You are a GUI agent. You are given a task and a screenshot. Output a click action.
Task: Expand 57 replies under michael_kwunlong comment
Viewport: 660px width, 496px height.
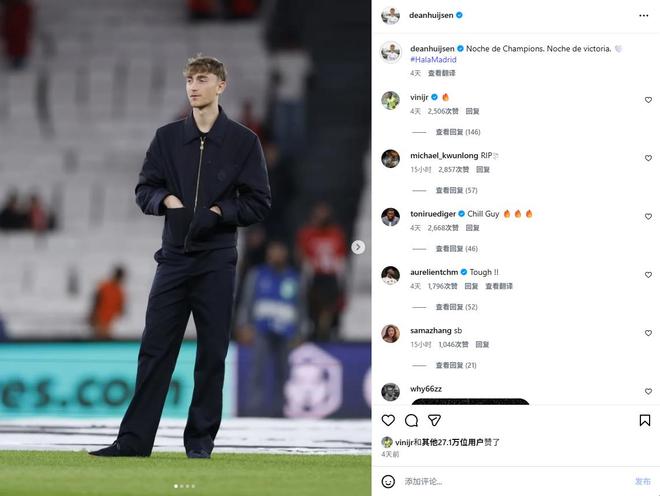click(456, 190)
